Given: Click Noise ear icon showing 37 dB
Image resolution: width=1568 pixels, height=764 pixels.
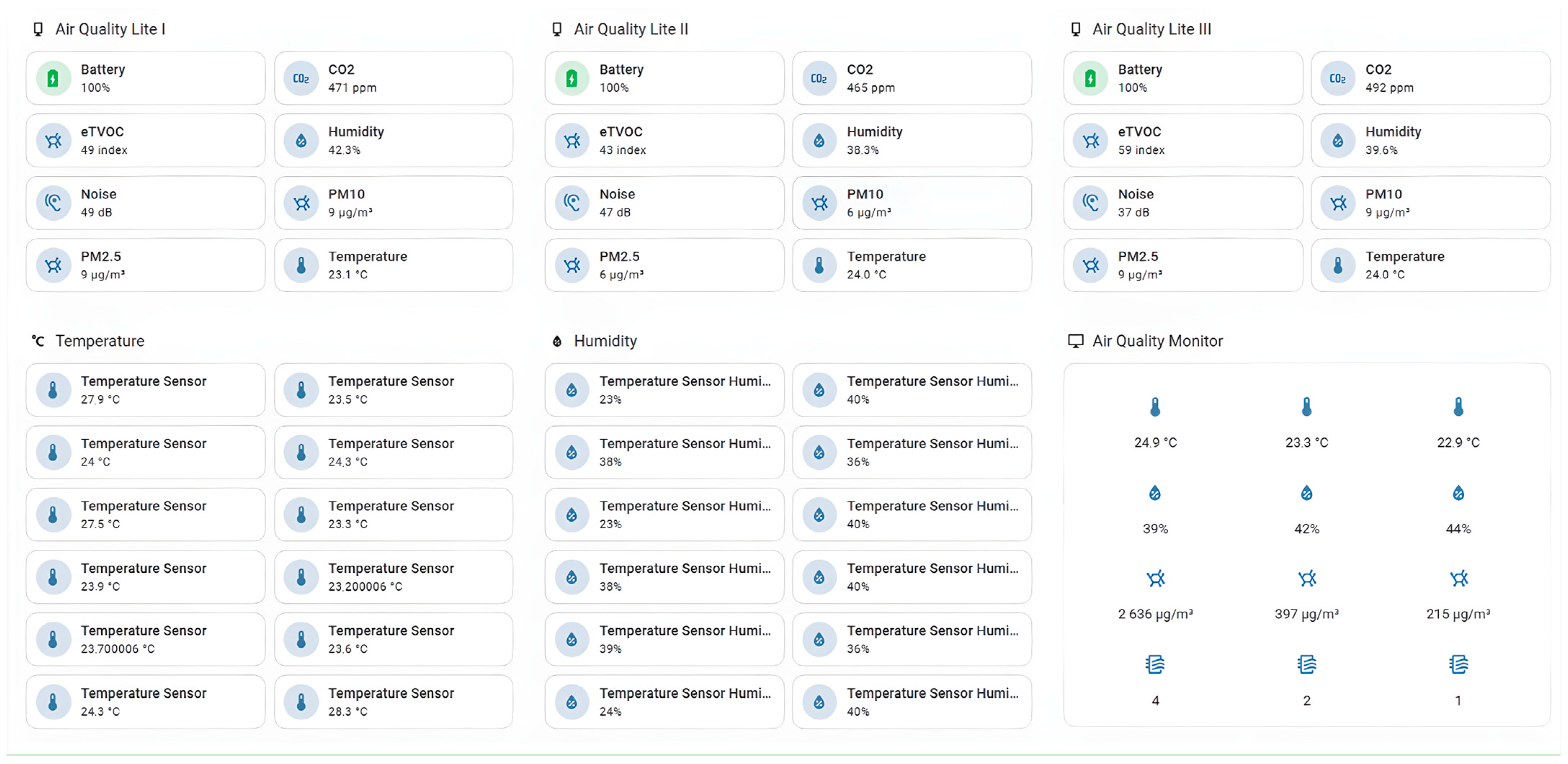Looking at the screenshot, I should pyautogui.click(x=1090, y=203).
